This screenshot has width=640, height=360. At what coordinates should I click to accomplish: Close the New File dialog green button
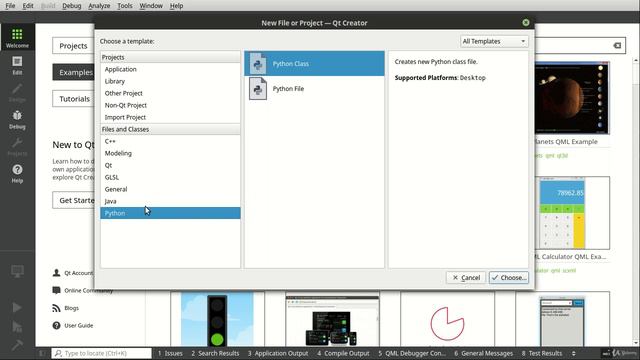526,22
